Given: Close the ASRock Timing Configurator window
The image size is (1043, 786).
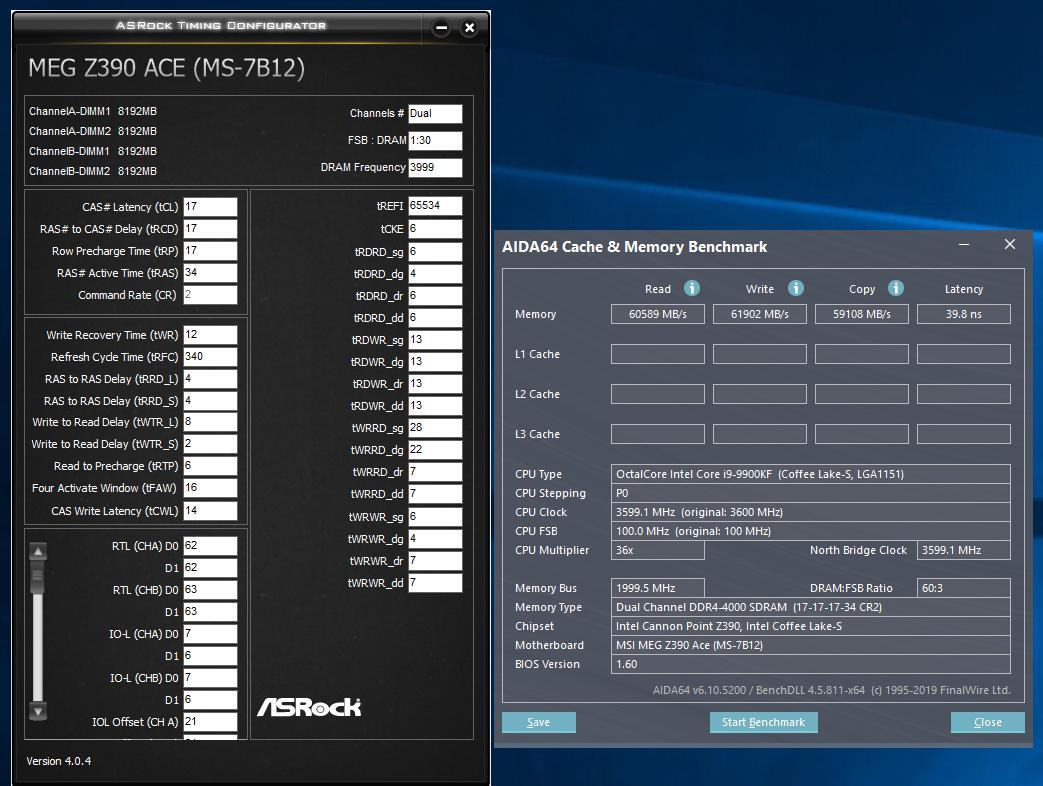Looking at the screenshot, I should [470, 28].
